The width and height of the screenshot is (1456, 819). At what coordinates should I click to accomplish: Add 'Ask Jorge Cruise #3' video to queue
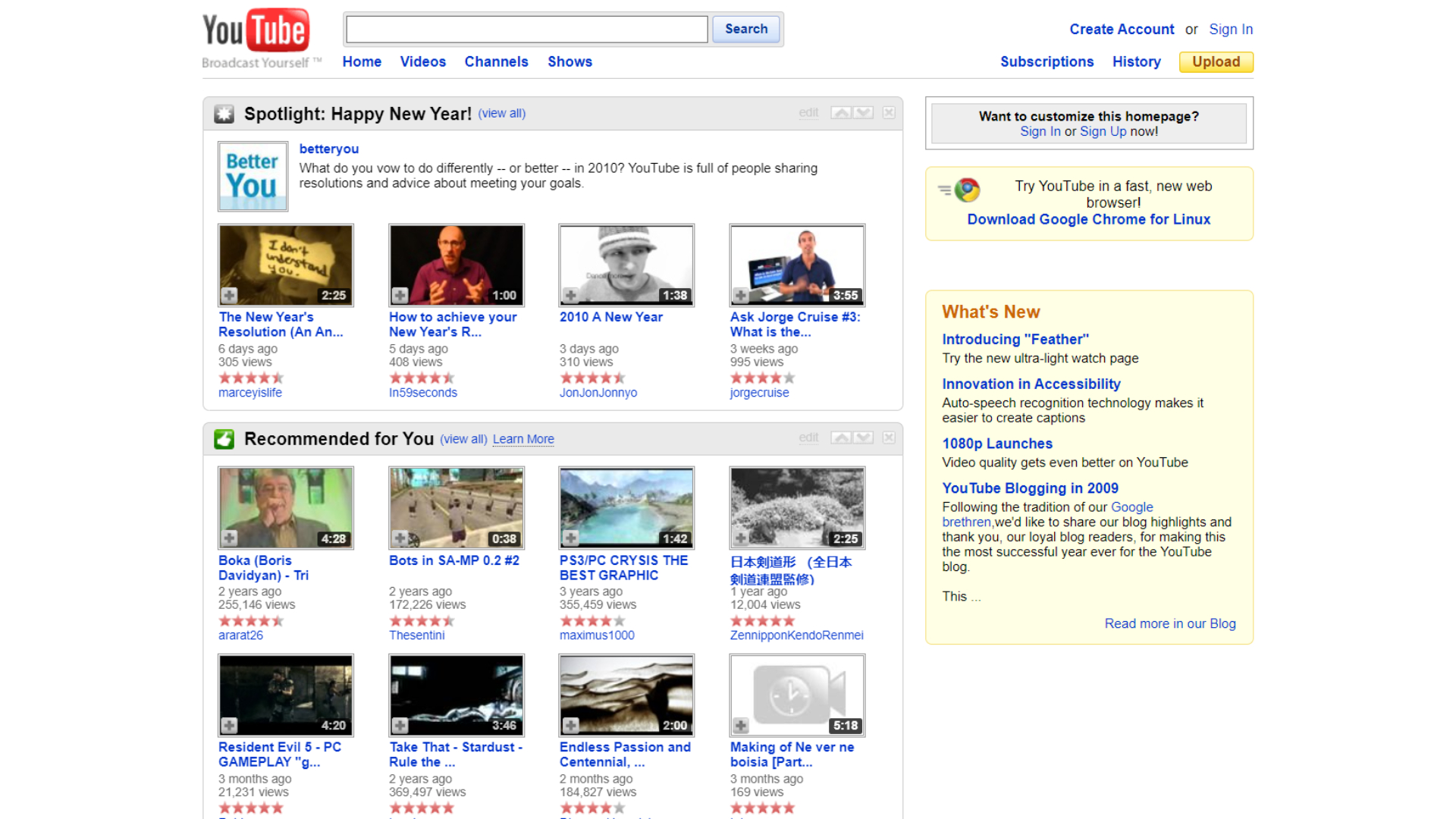(x=741, y=295)
